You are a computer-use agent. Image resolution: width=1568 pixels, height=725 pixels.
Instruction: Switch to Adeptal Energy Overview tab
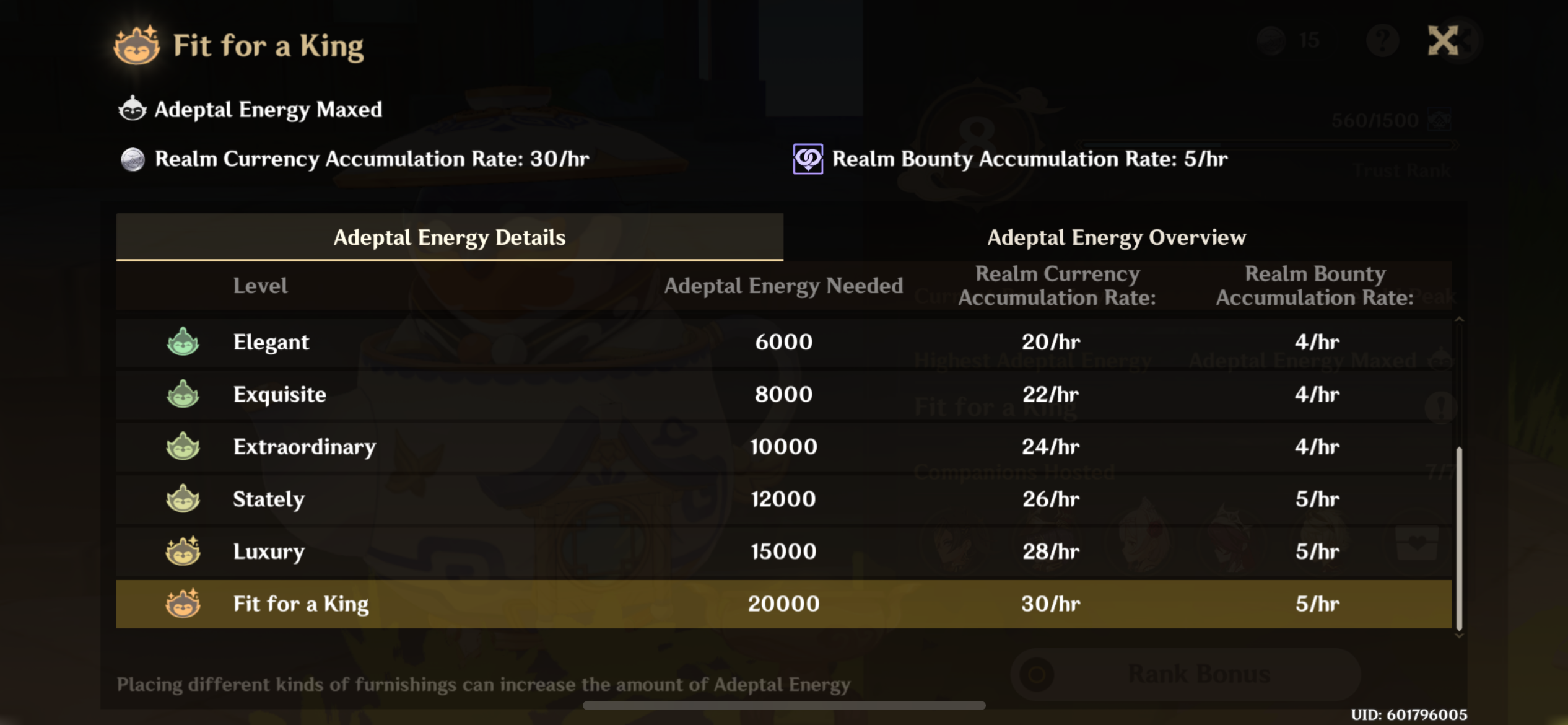click(1116, 237)
